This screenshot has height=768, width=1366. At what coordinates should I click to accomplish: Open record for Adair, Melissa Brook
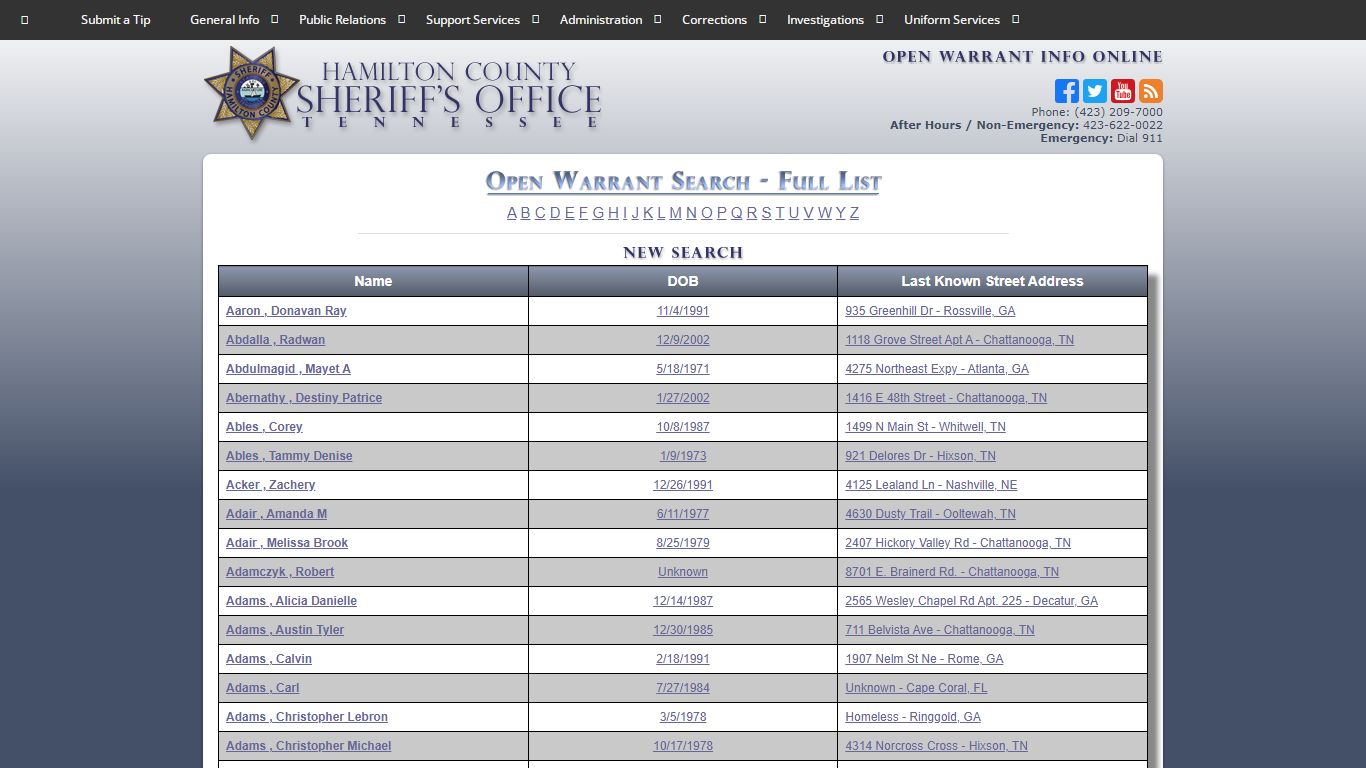pyautogui.click(x=287, y=543)
